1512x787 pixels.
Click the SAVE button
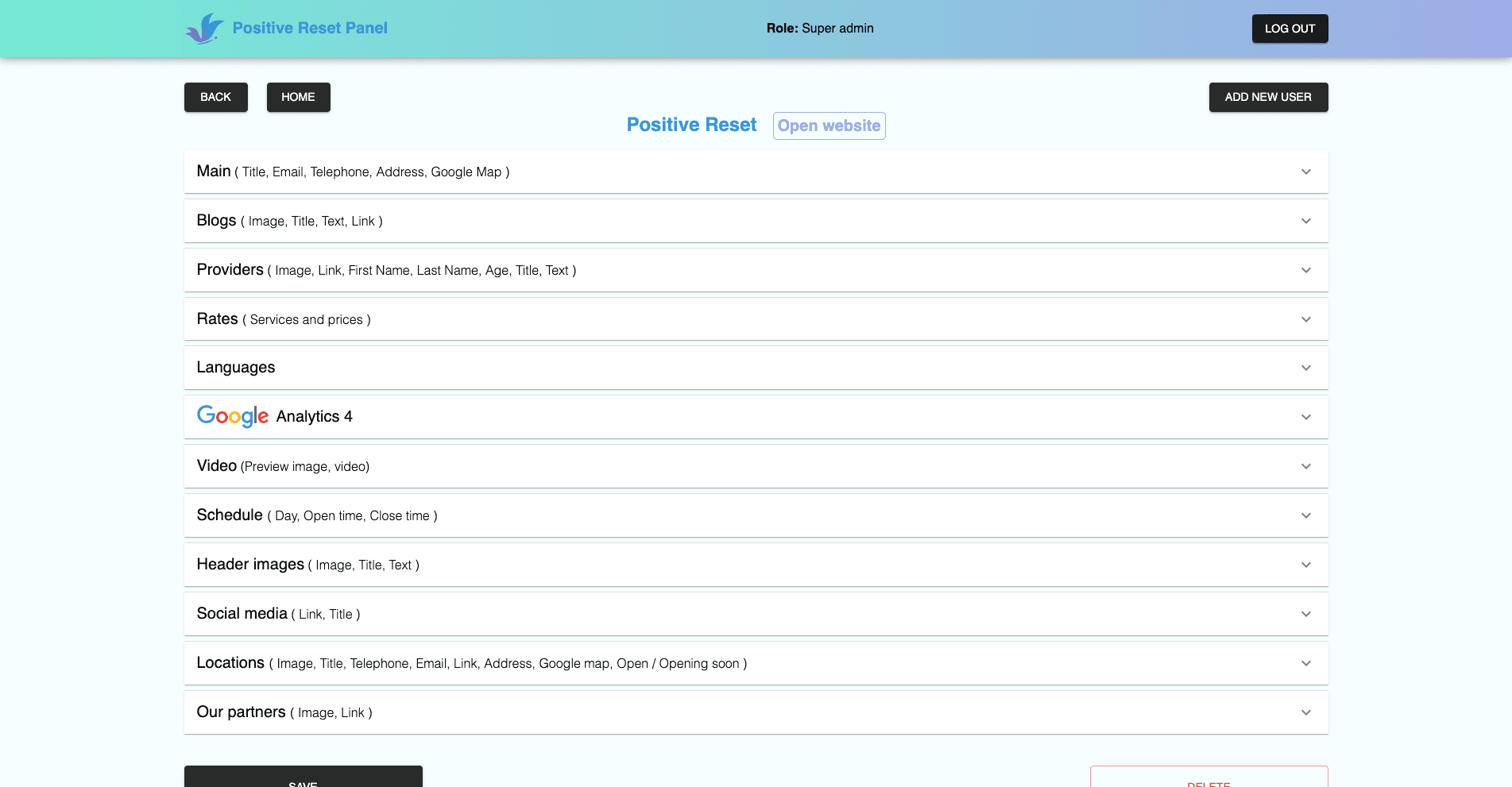coord(304,777)
